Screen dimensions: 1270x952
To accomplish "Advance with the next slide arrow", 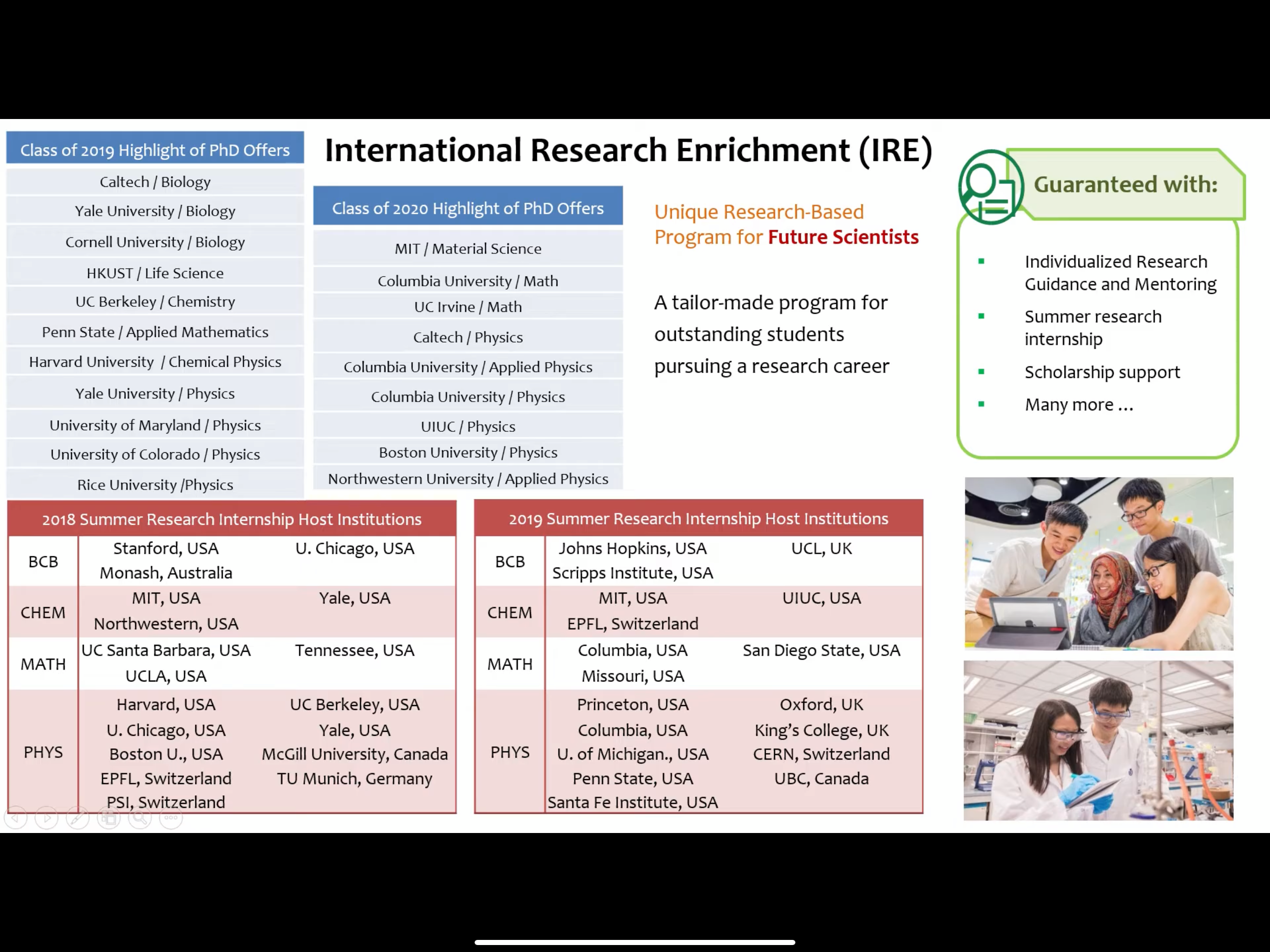I will (46, 818).
